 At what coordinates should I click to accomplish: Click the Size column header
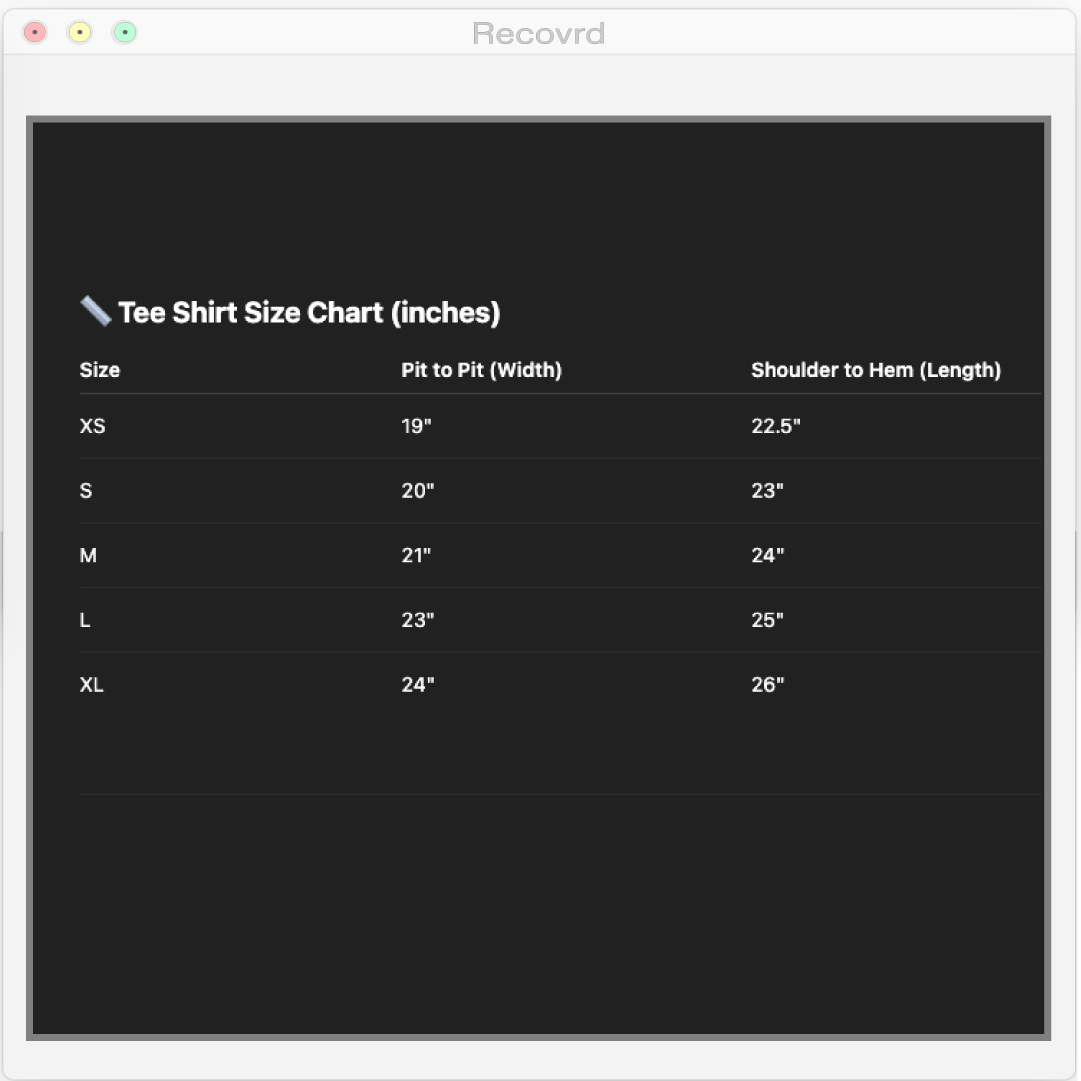[x=100, y=370]
